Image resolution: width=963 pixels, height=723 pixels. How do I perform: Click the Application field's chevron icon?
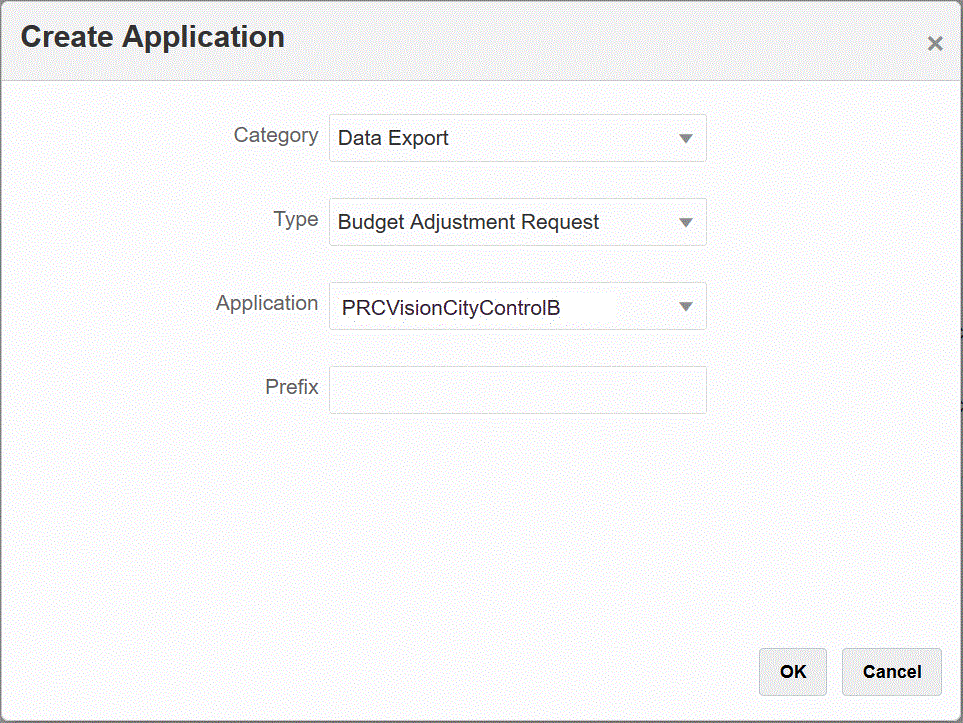pos(686,306)
